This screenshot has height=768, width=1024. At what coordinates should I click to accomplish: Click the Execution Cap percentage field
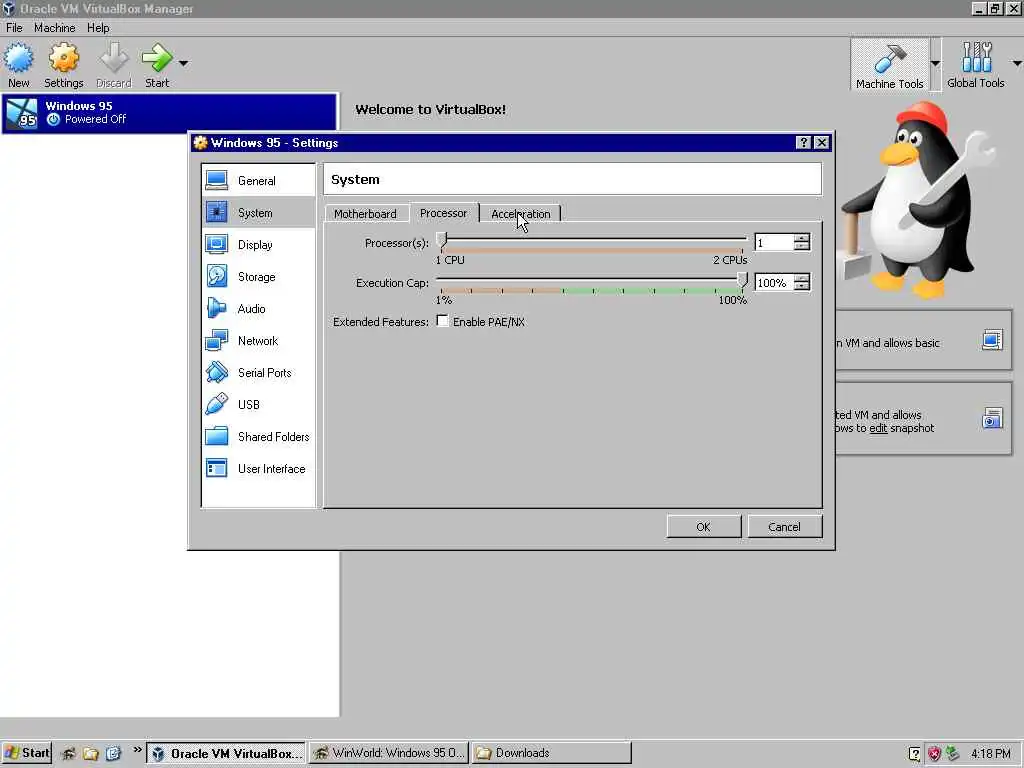click(x=774, y=282)
